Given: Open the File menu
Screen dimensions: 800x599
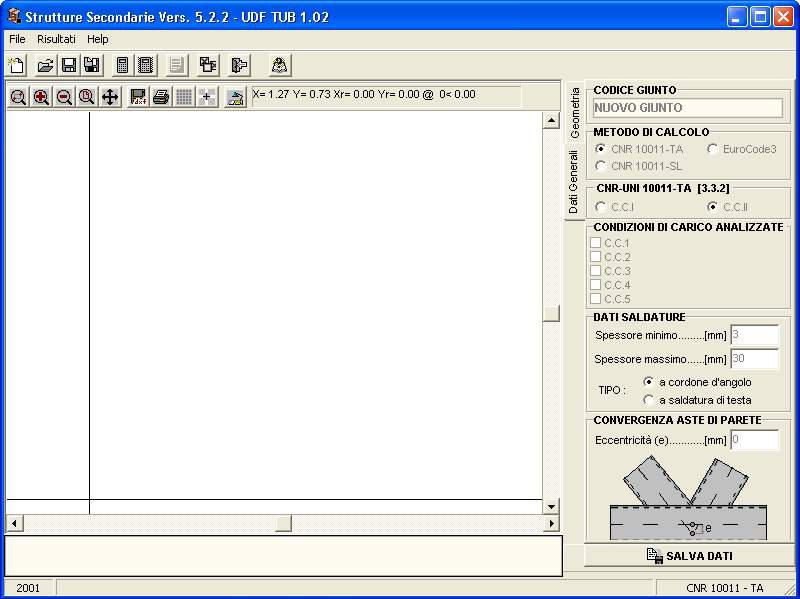Looking at the screenshot, I should tap(16, 39).
